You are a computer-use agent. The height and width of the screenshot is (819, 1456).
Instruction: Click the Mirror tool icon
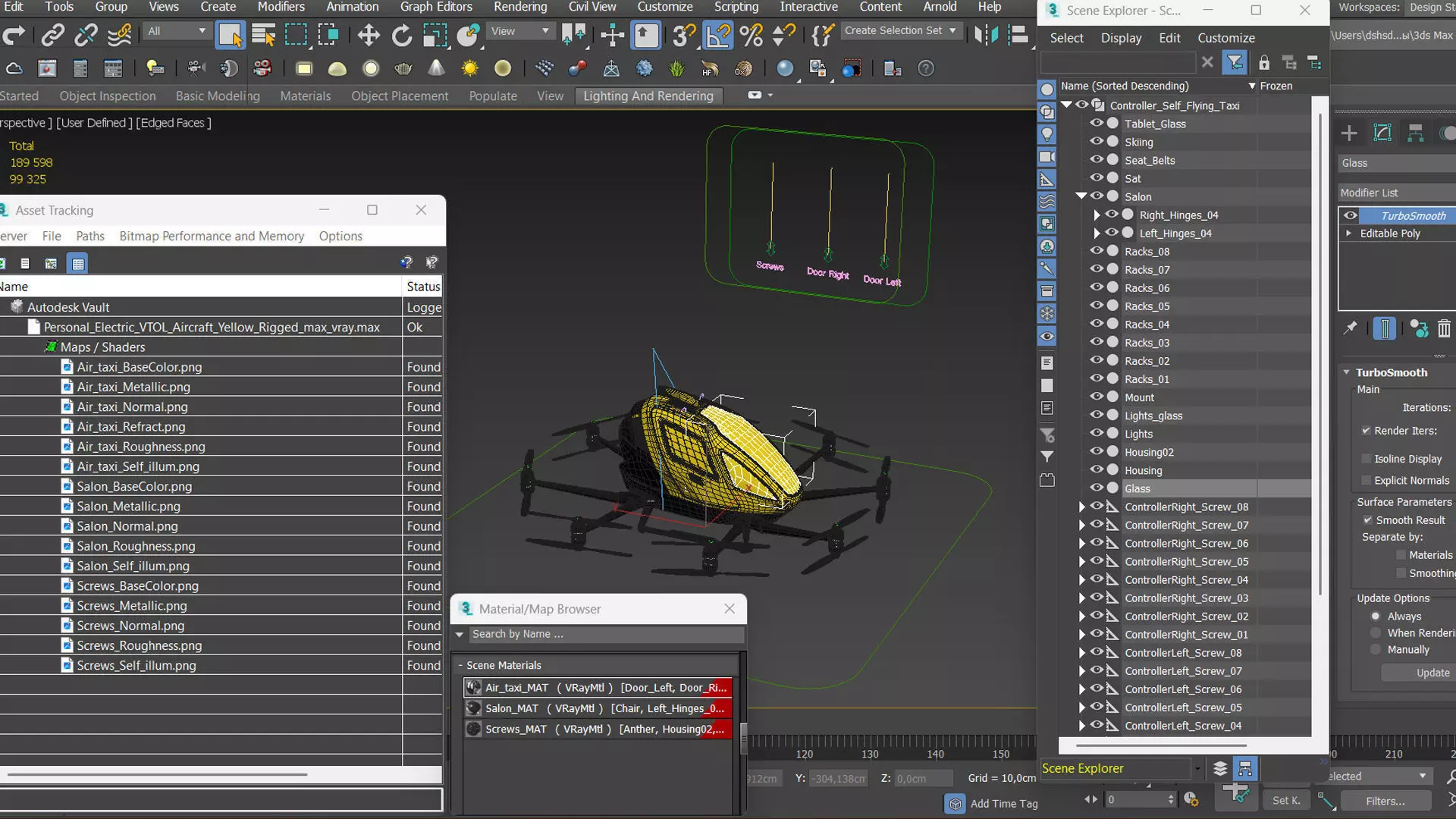click(986, 34)
